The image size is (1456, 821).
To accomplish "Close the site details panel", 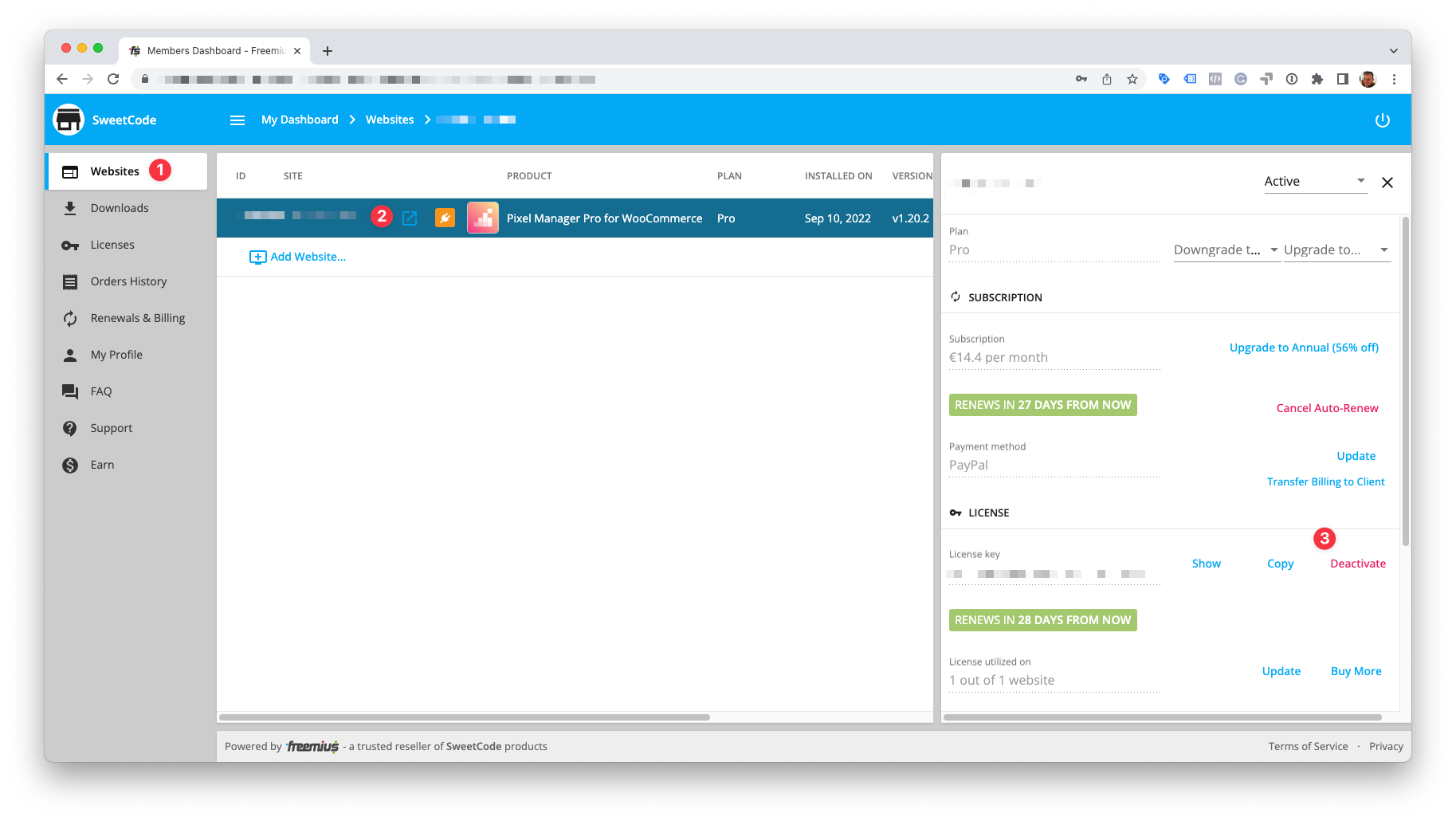I will 1387,183.
